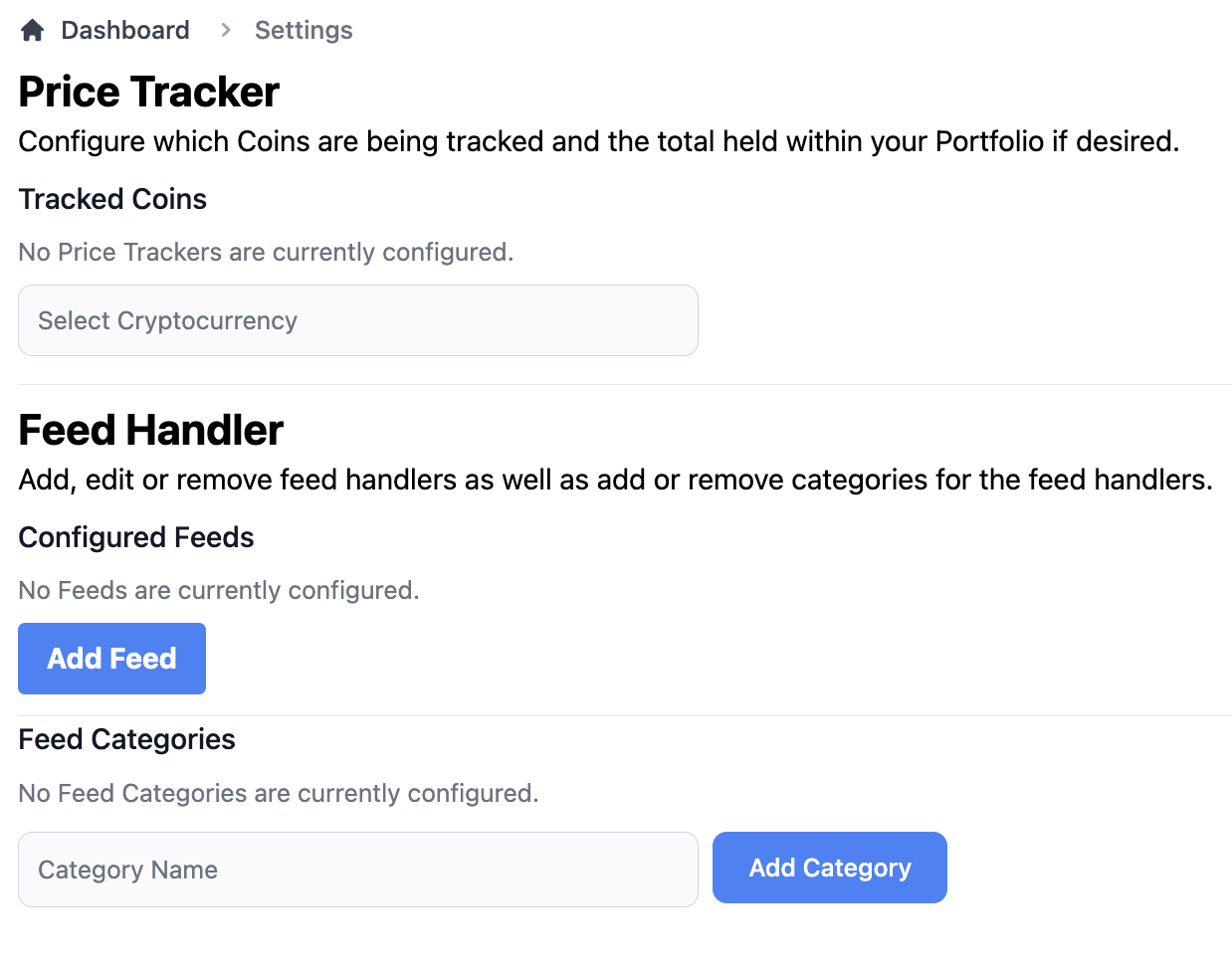Click the divider line above Feed Handler

tap(625, 384)
